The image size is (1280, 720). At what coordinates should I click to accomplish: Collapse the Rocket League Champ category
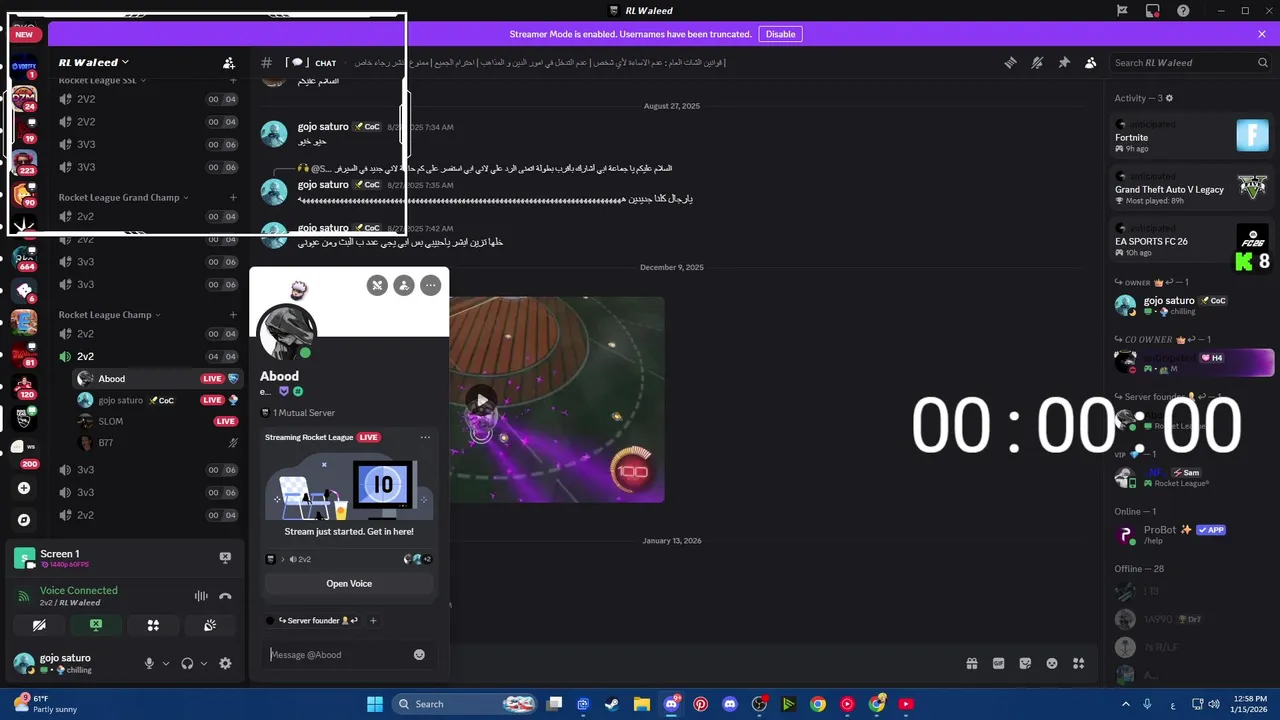point(108,314)
